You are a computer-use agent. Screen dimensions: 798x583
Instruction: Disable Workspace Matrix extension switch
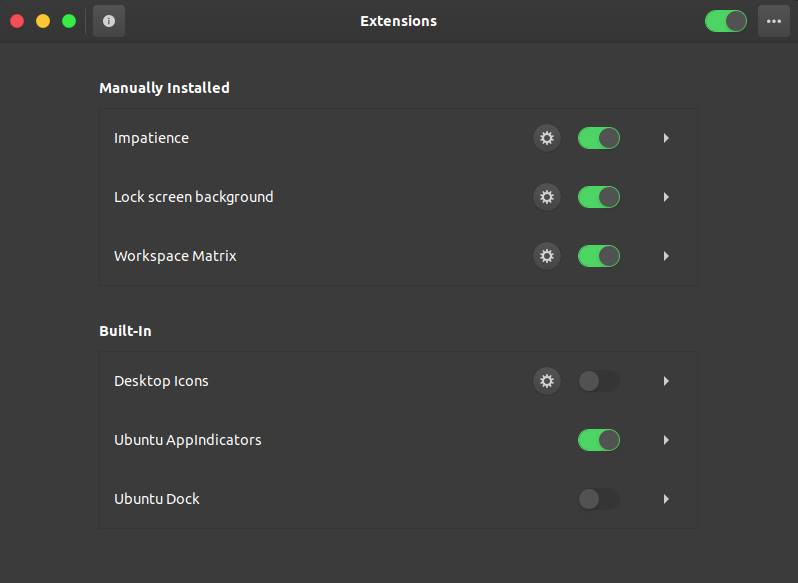click(598, 256)
